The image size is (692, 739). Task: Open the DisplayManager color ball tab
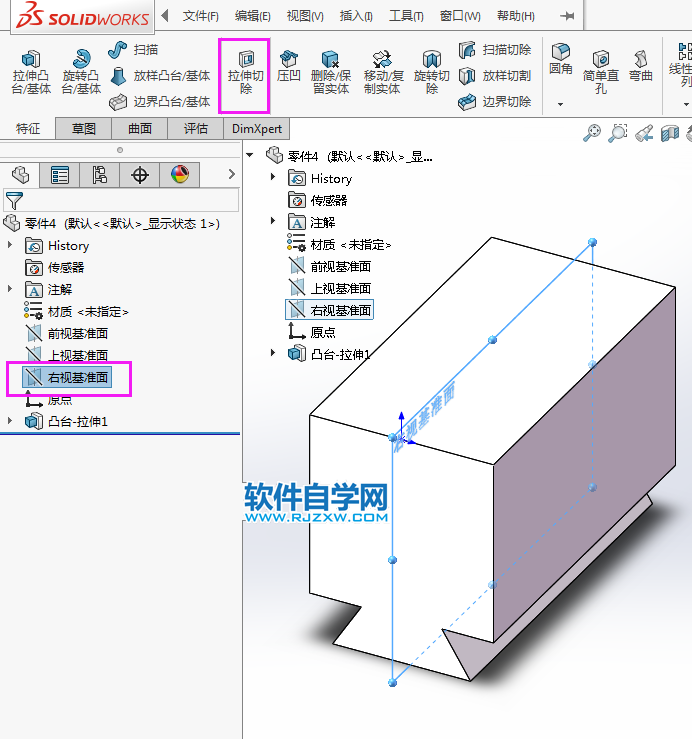tap(180, 175)
